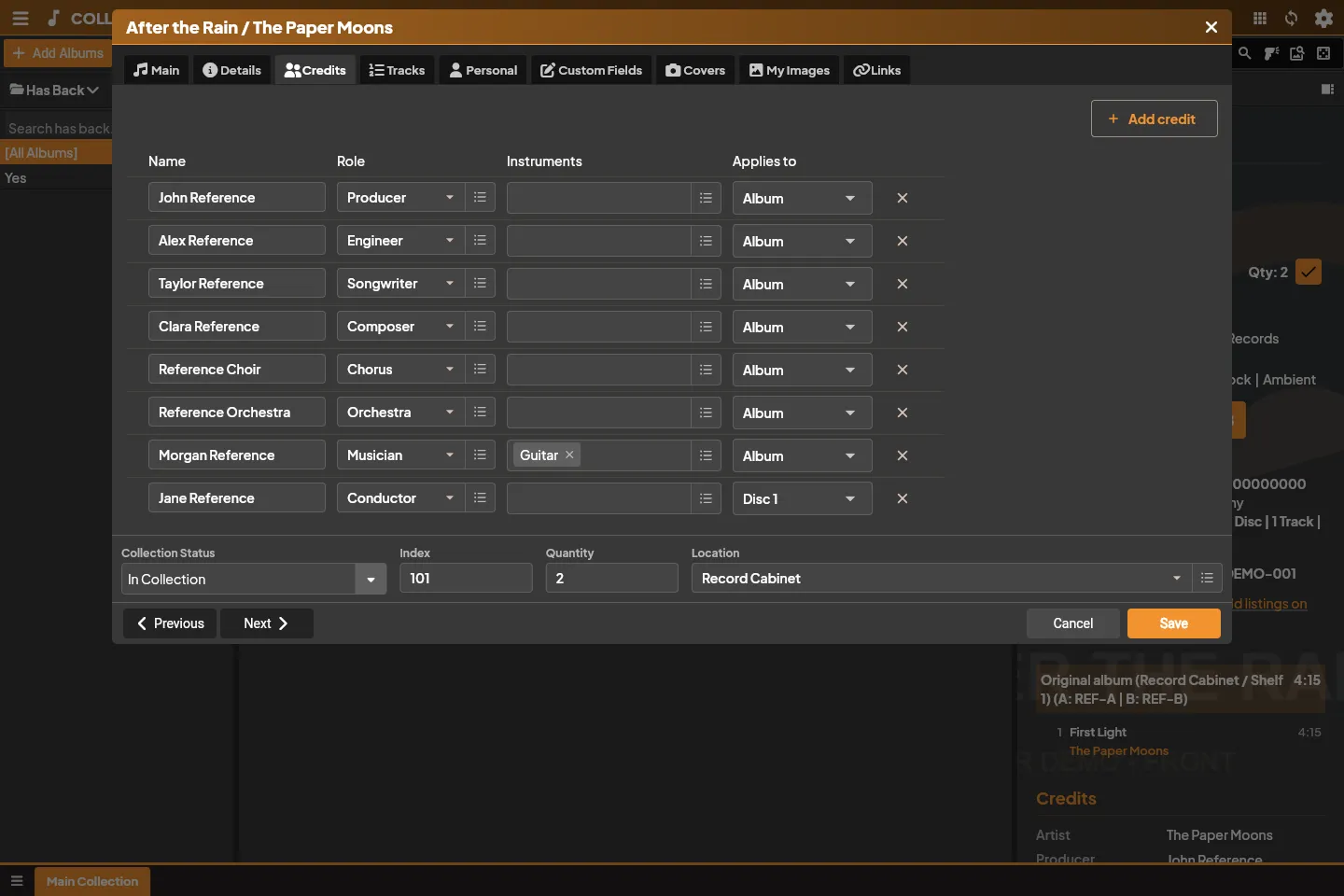The image size is (1344, 896).
Task: Open Applies to dropdown for Morgan Reference
Action: (803, 455)
